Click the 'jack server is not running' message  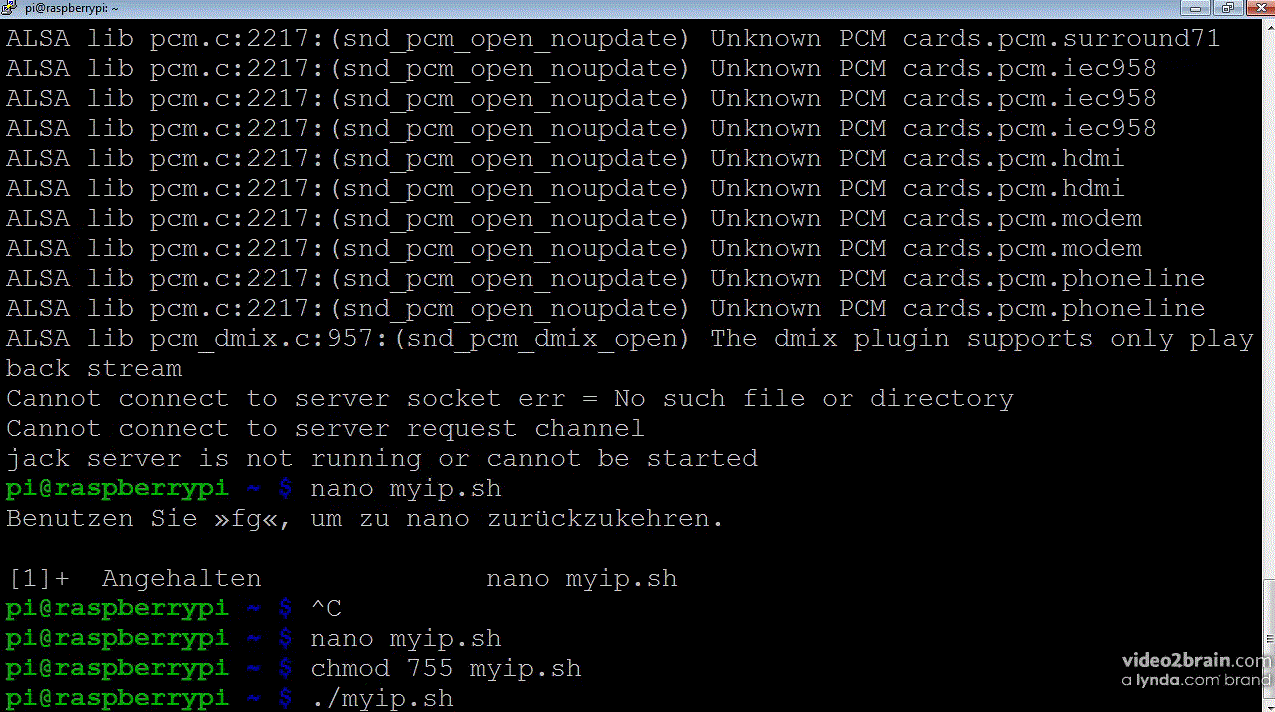(x=381, y=458)
